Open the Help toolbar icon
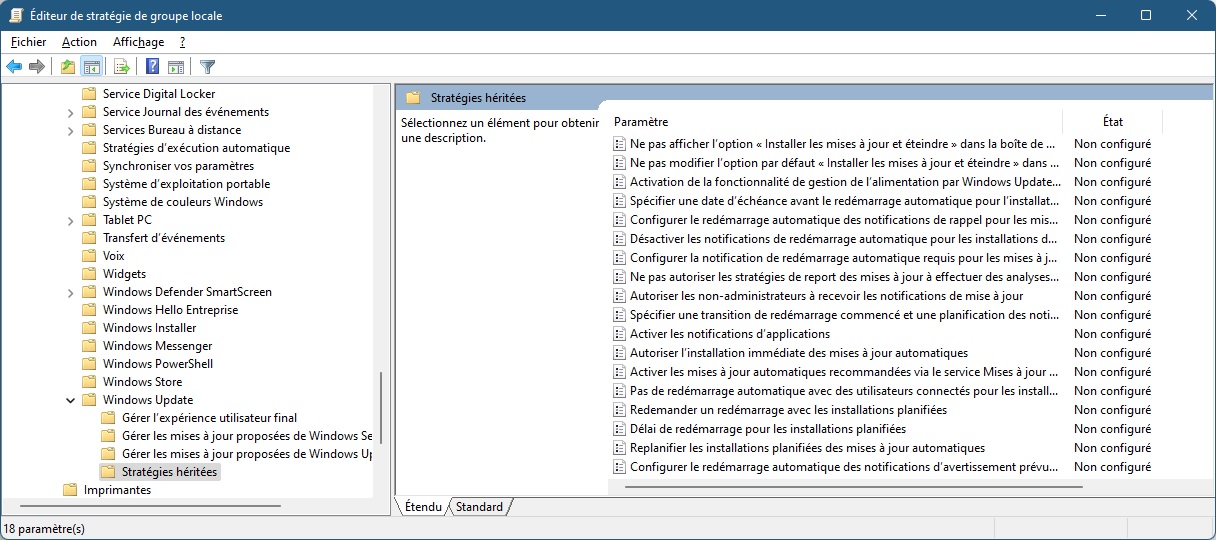This screenshot has height=540, width=1216. click(x=152, y=67)
